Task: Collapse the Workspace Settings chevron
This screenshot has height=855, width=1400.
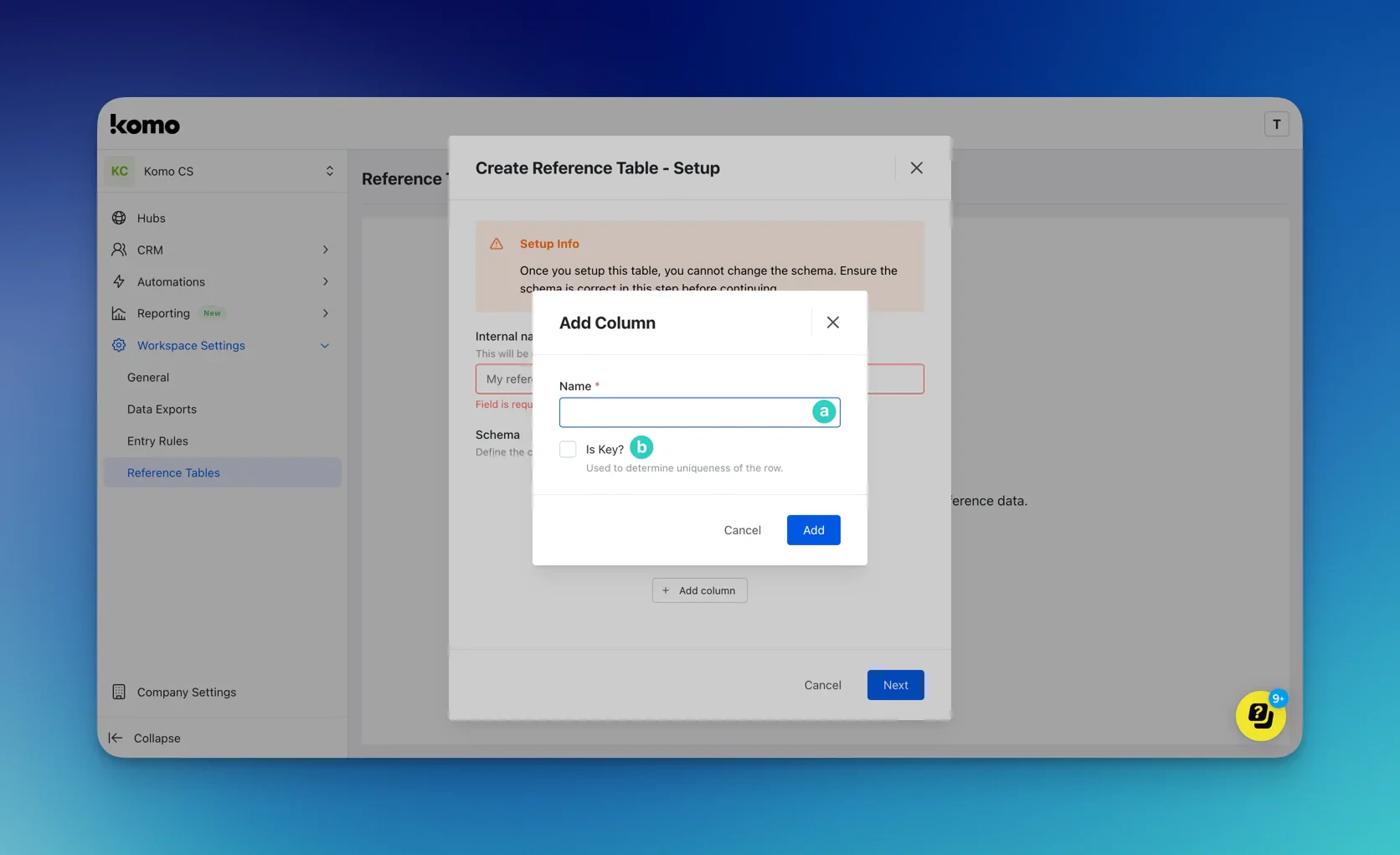Action: 325,346
